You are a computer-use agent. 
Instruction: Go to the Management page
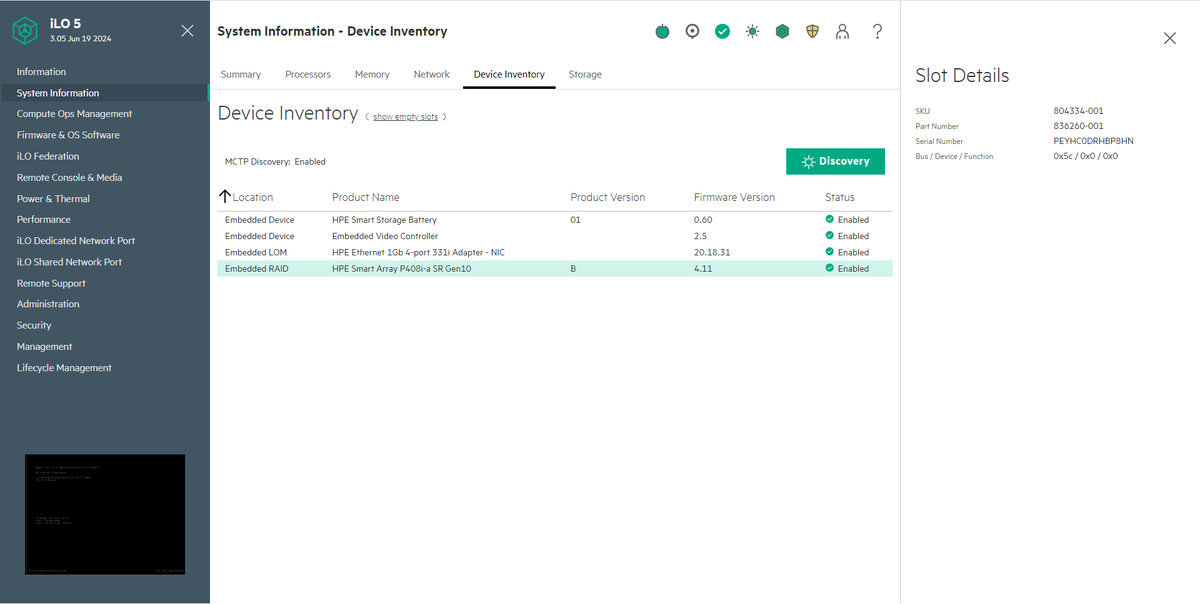click(x=44, y=346)
